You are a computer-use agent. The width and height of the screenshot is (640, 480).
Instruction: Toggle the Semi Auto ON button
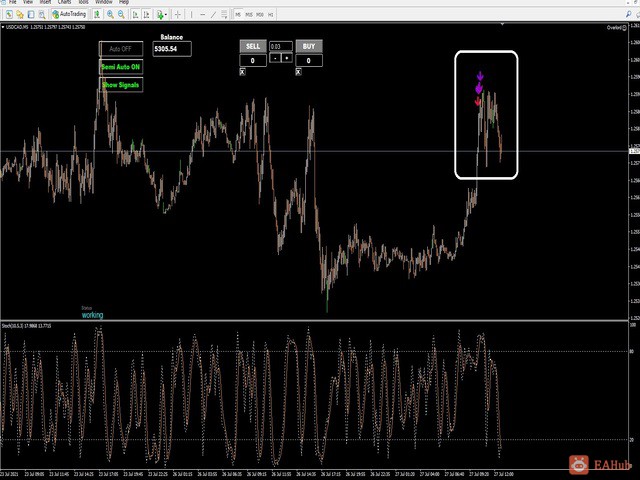point(121,67)
